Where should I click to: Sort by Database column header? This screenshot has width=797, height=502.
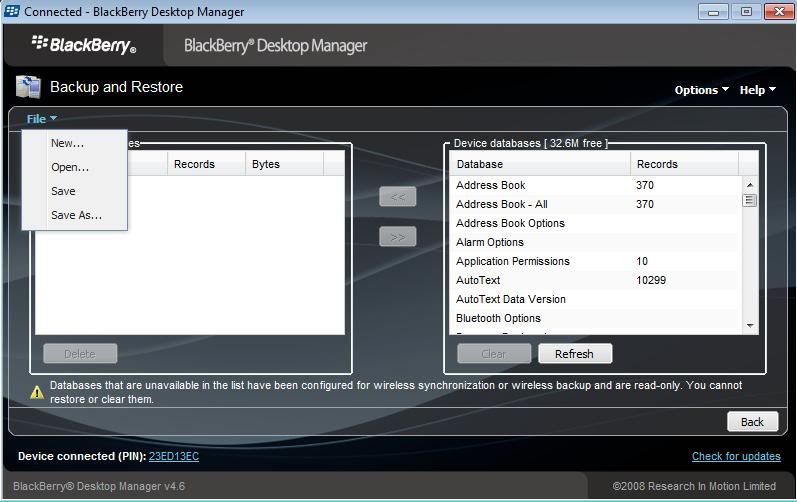pyautogui.click(x=540, y=164)
